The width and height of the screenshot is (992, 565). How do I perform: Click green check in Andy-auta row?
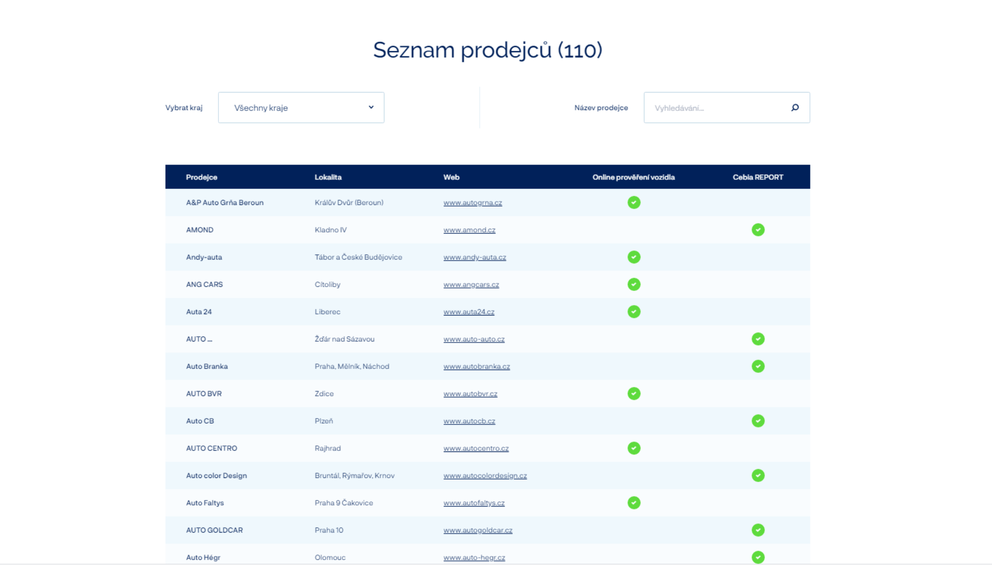click(x=634, y=257)
